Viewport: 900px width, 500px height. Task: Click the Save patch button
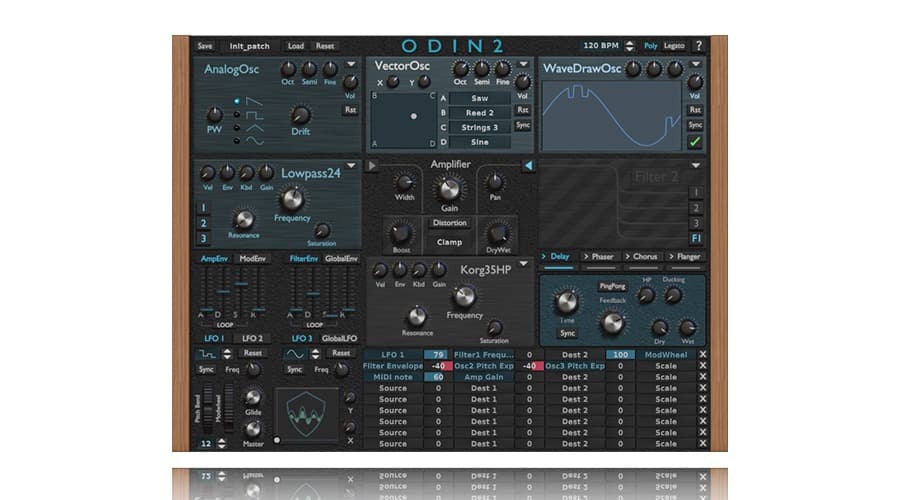205,46
